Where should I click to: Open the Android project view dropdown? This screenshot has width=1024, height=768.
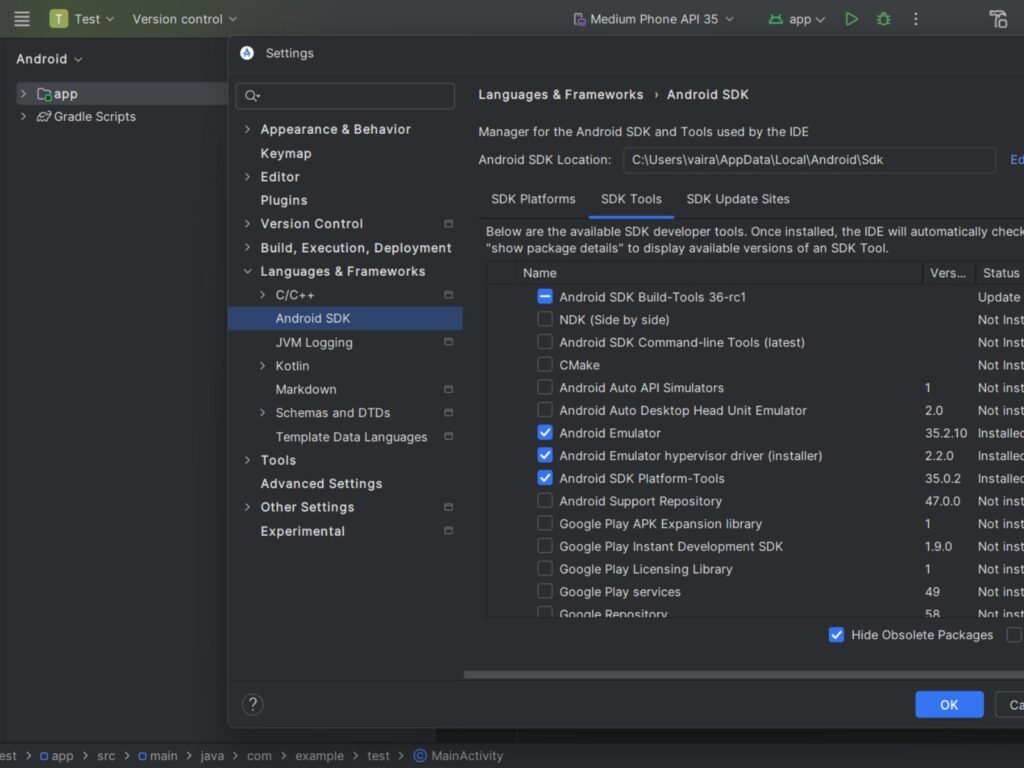tap(49, 59)
